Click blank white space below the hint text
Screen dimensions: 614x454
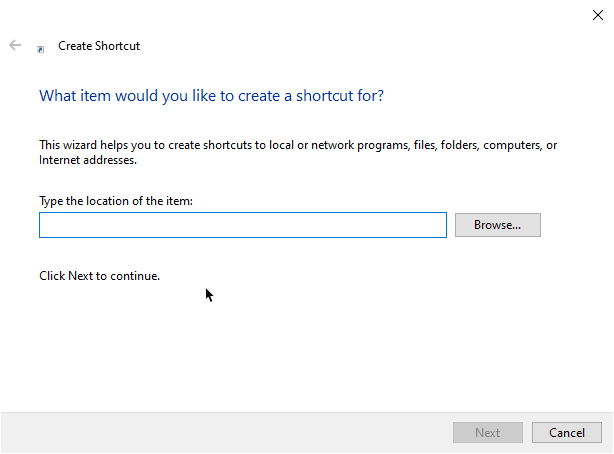point(300,350)
